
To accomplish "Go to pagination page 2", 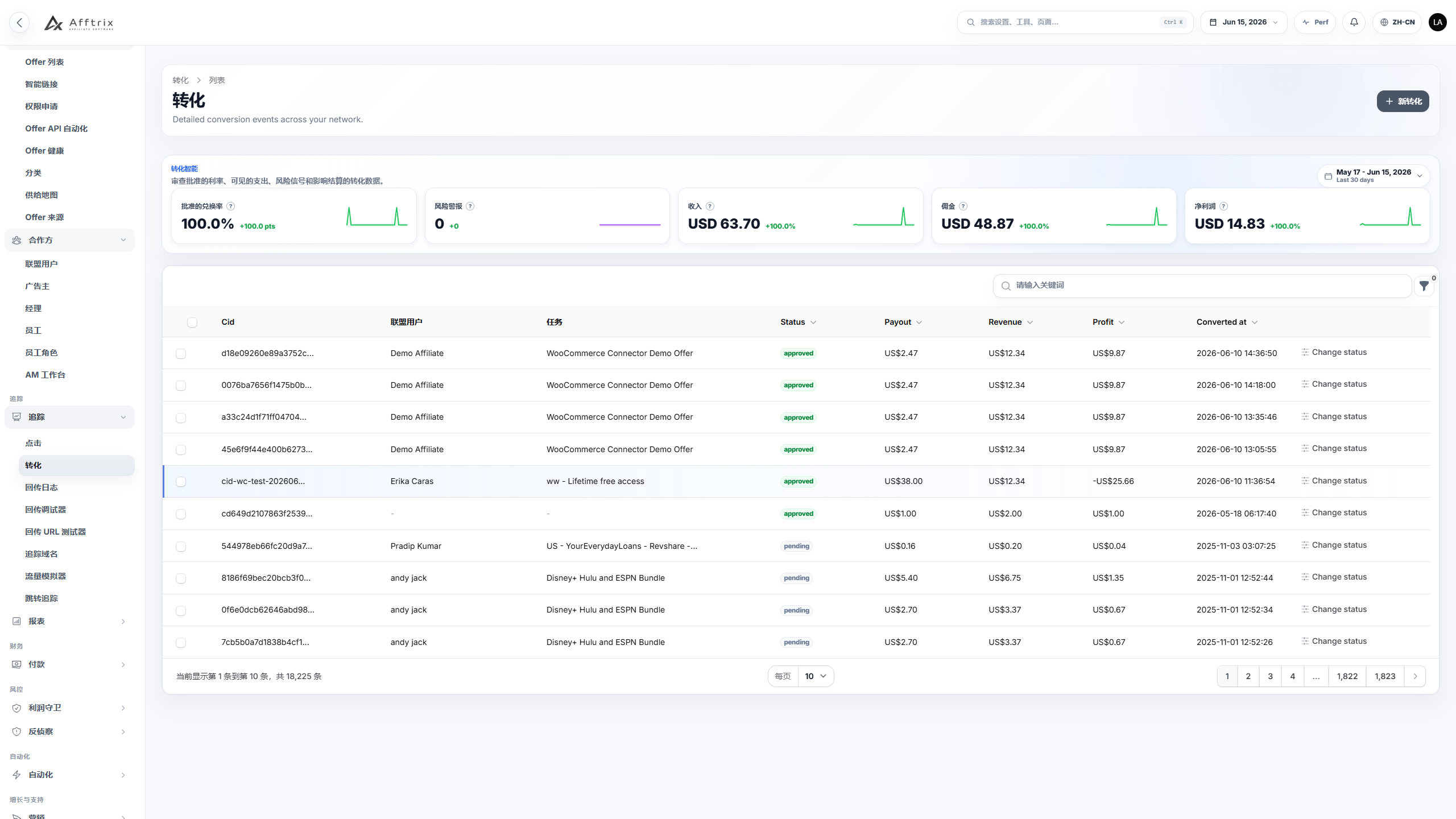I will point(1248,676).
